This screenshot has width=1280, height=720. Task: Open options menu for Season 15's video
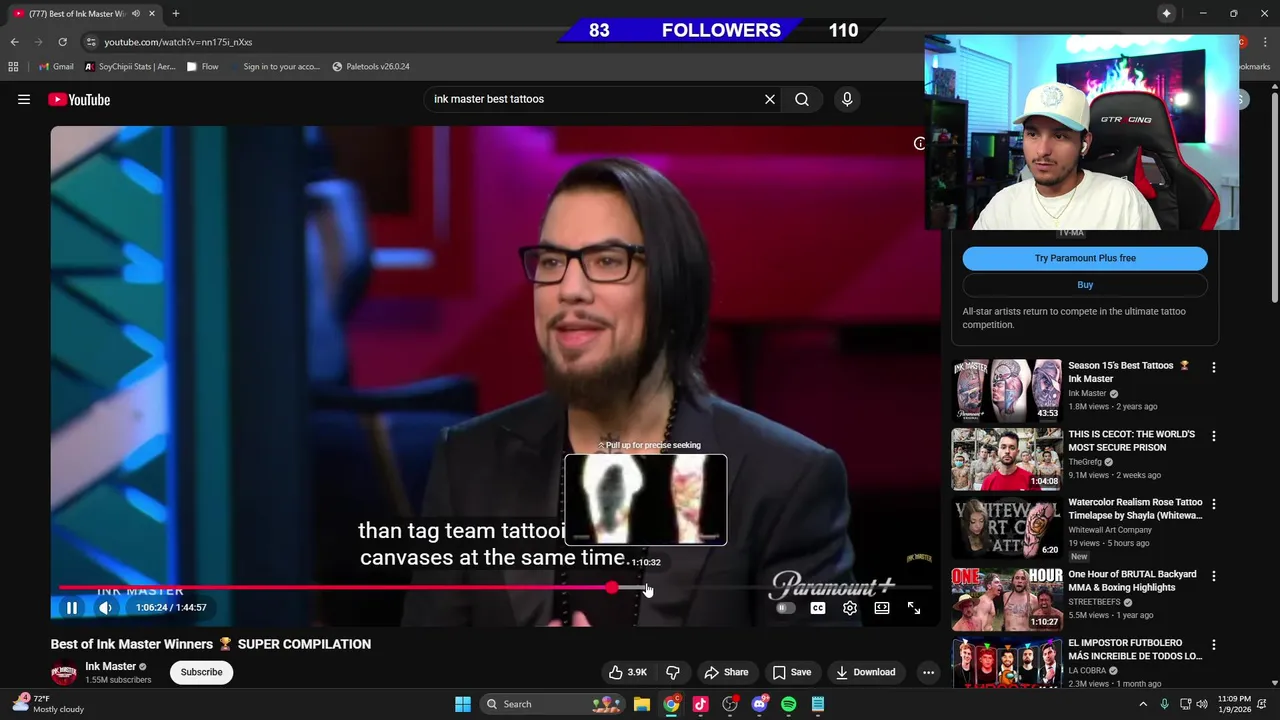point(1214,368)
